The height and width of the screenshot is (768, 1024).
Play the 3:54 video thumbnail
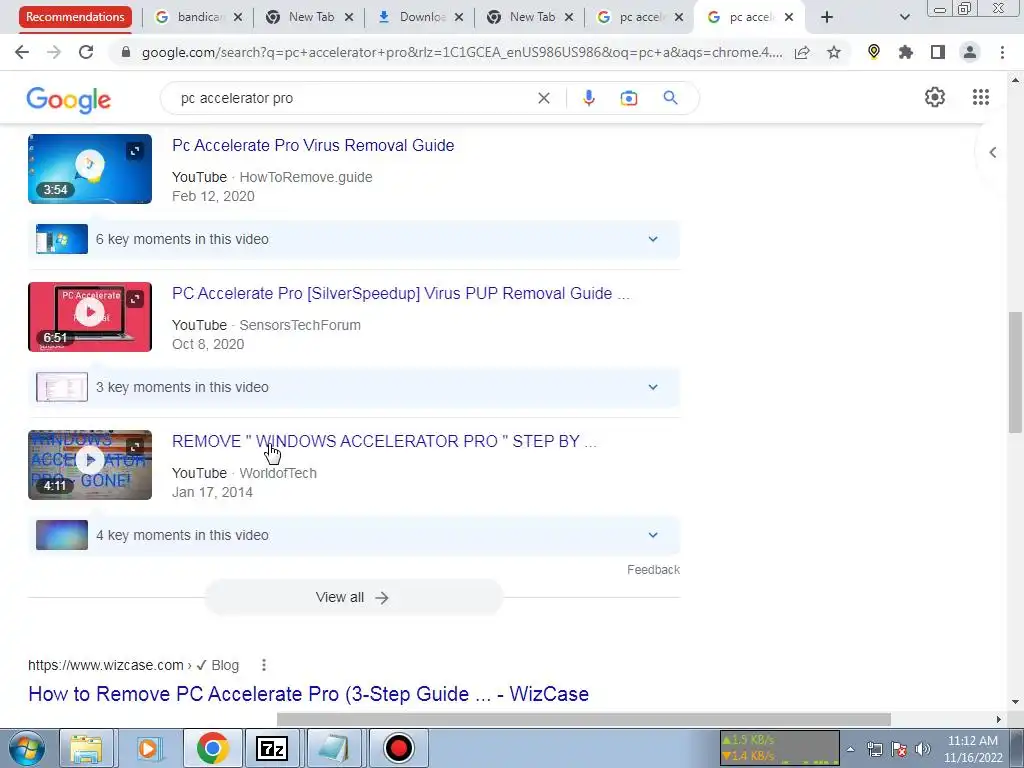click(90, 168)
